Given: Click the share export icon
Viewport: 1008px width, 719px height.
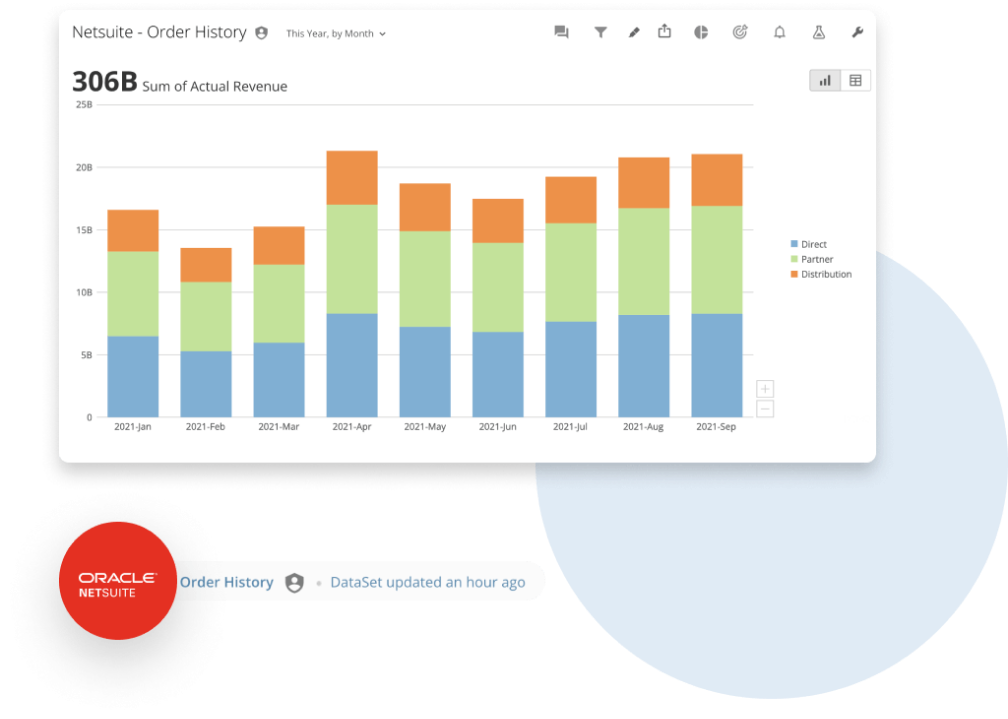Looking at the screenshot, I should tap(665, 31).
